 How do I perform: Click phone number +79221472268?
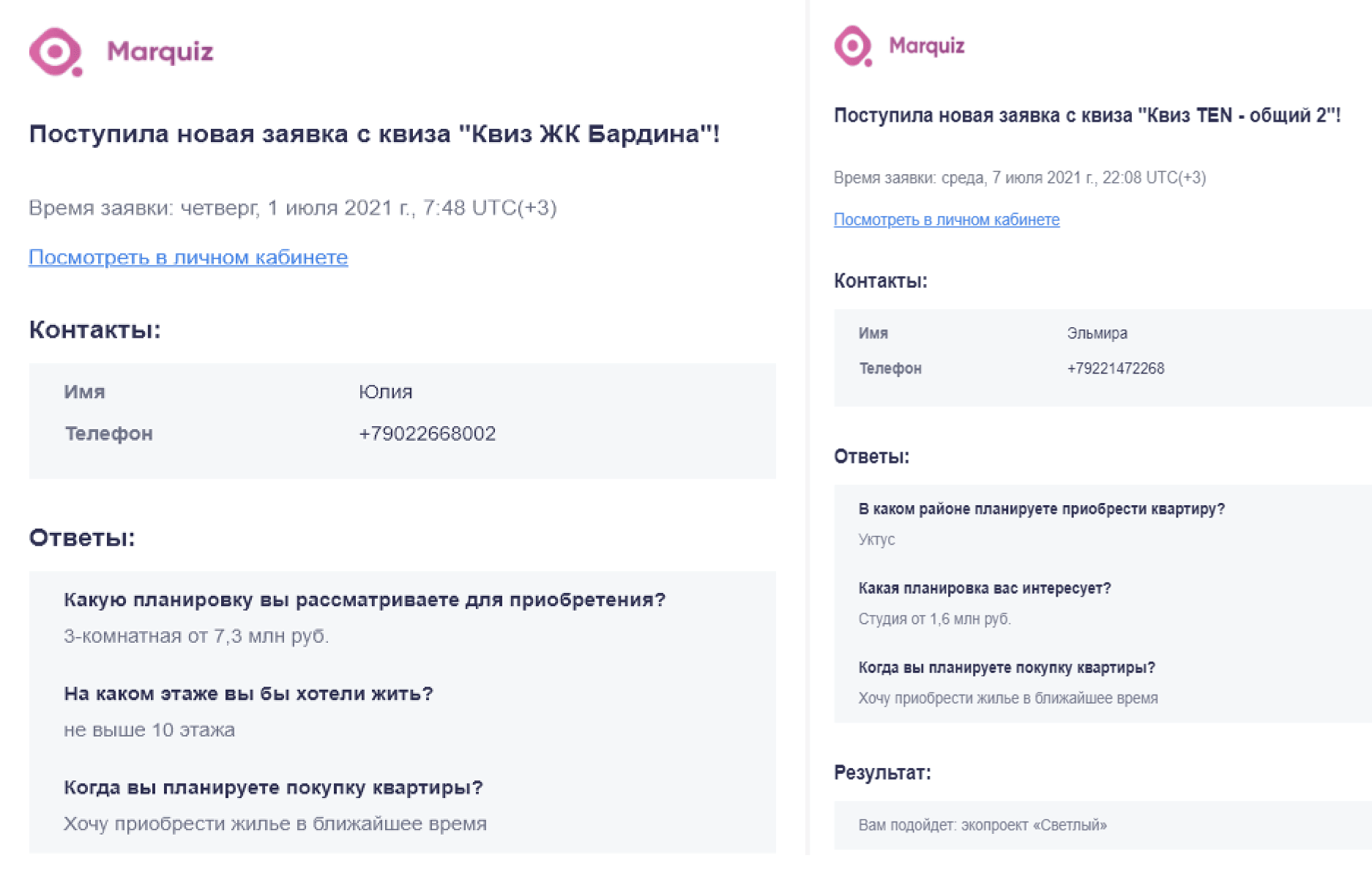(x=1115, y=368)
